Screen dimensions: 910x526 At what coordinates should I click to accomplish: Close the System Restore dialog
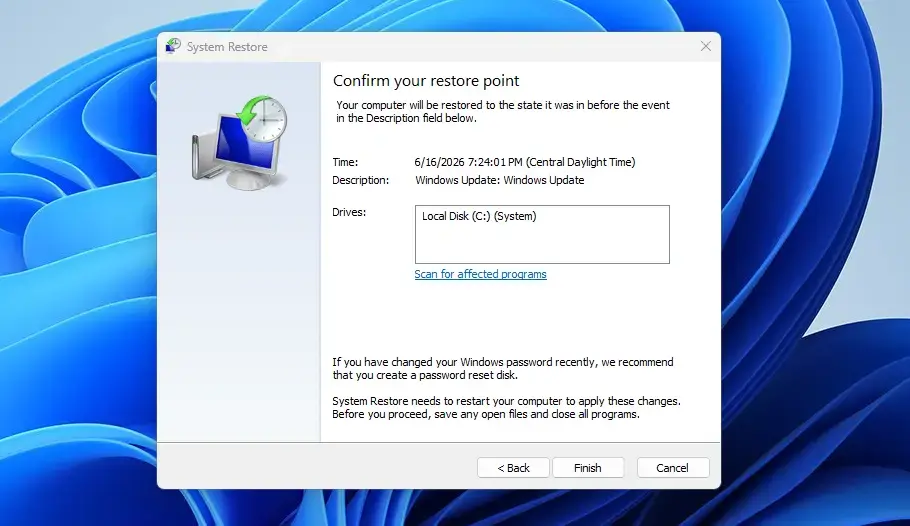(x=706, y=46)
